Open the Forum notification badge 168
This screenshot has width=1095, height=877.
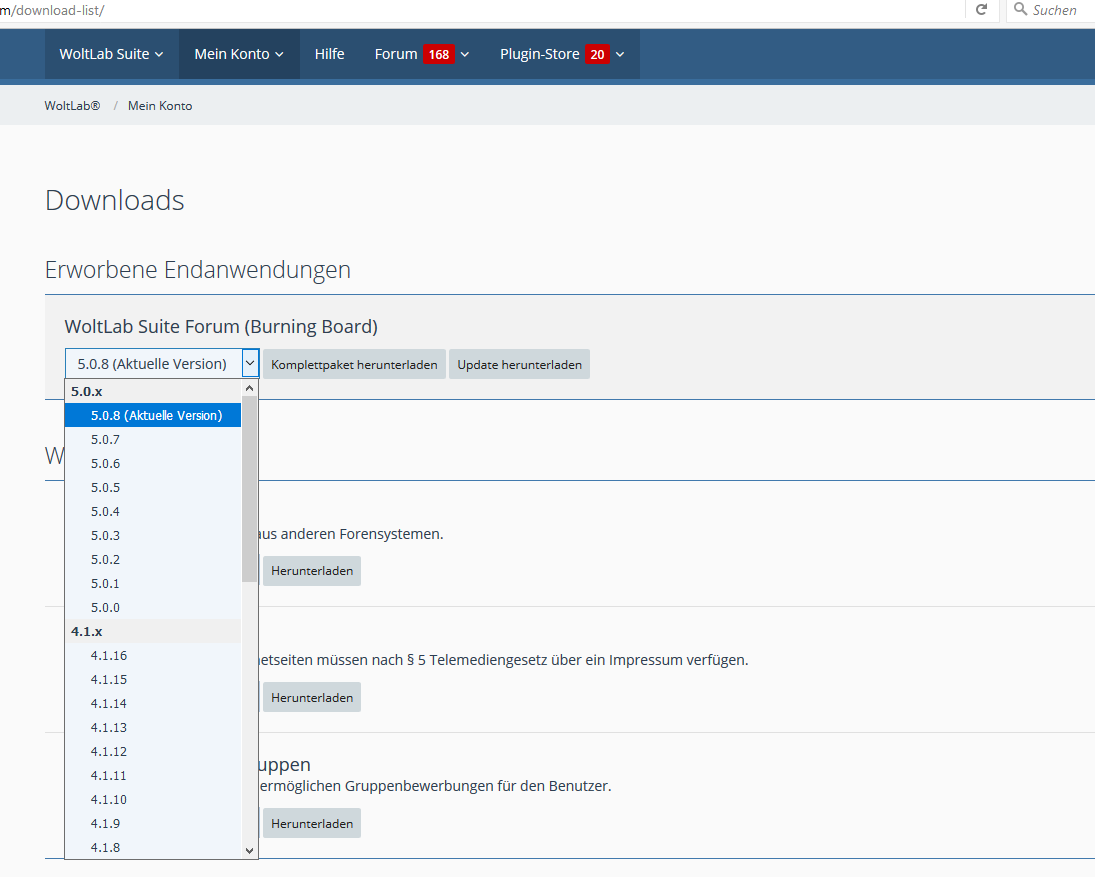point(438,54)
